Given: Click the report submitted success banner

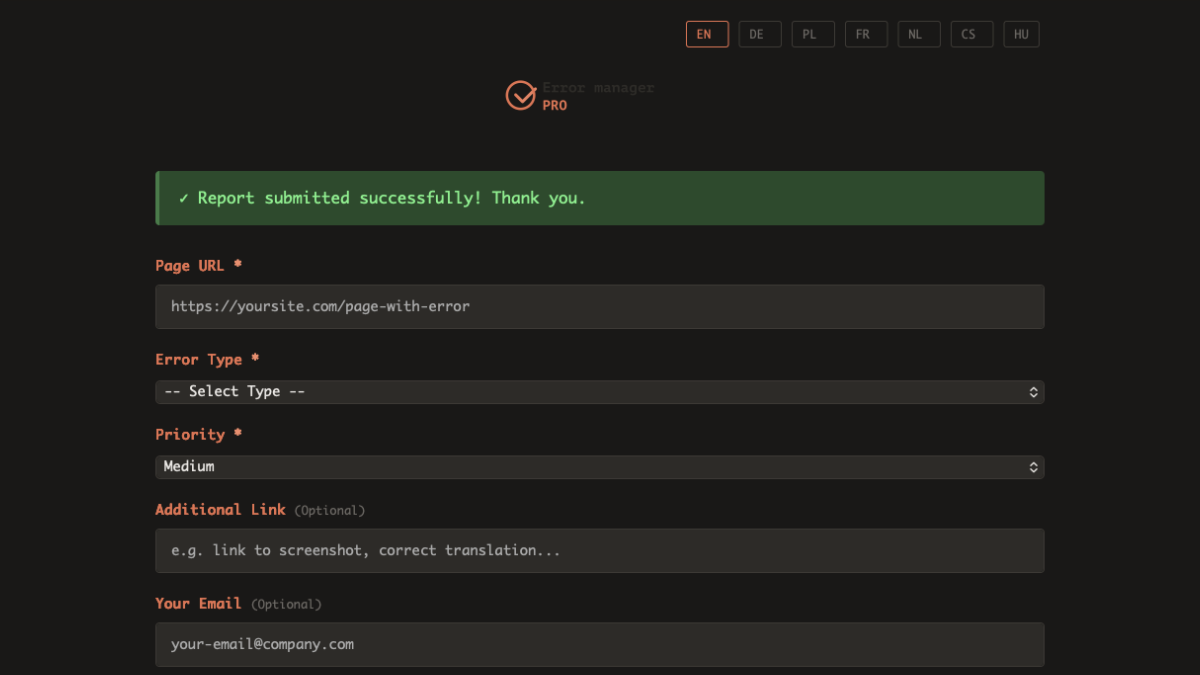Looking at the screenshot, I should tap(600, 197).
